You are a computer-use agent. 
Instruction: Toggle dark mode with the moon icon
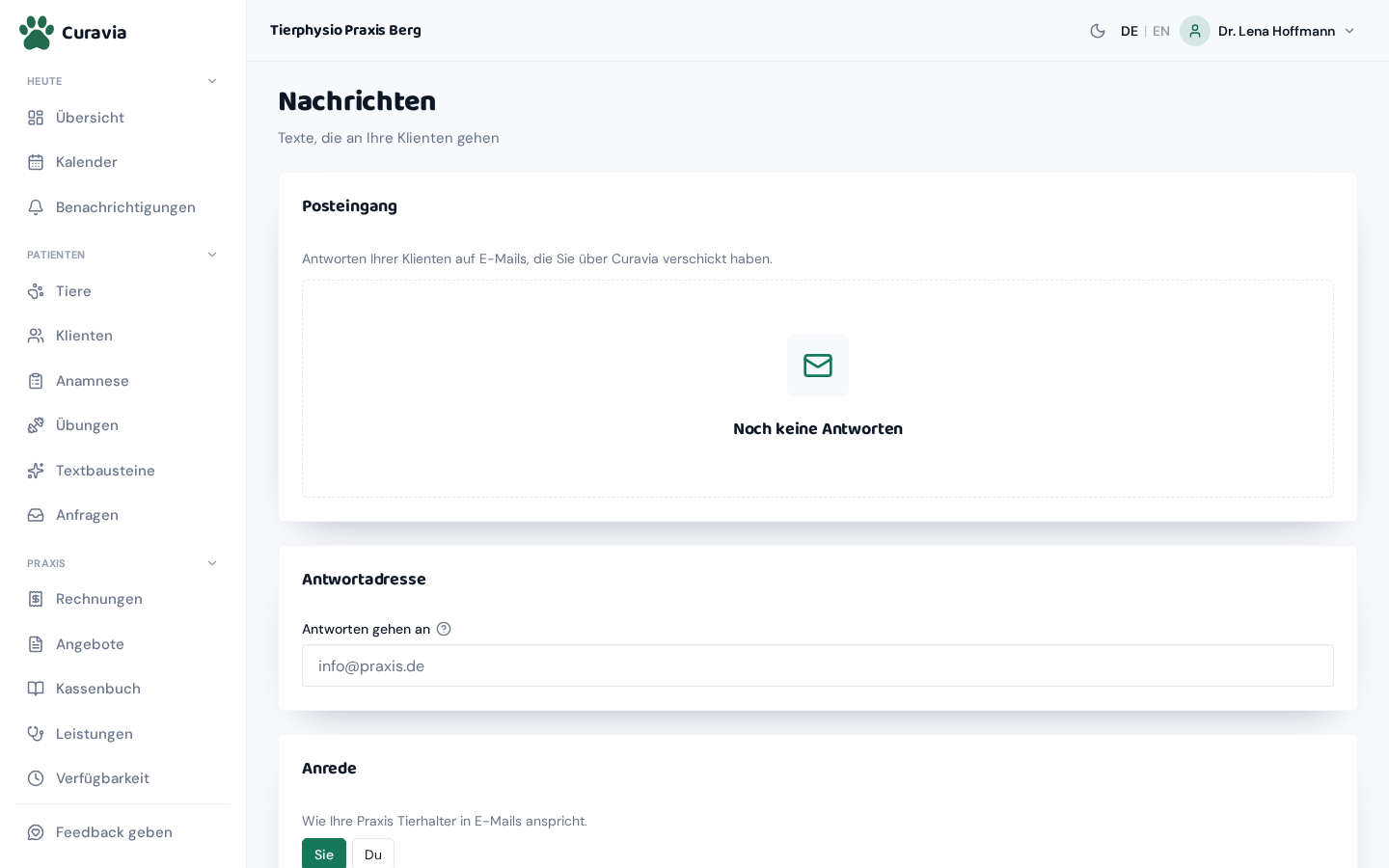tap(1098, 31)
